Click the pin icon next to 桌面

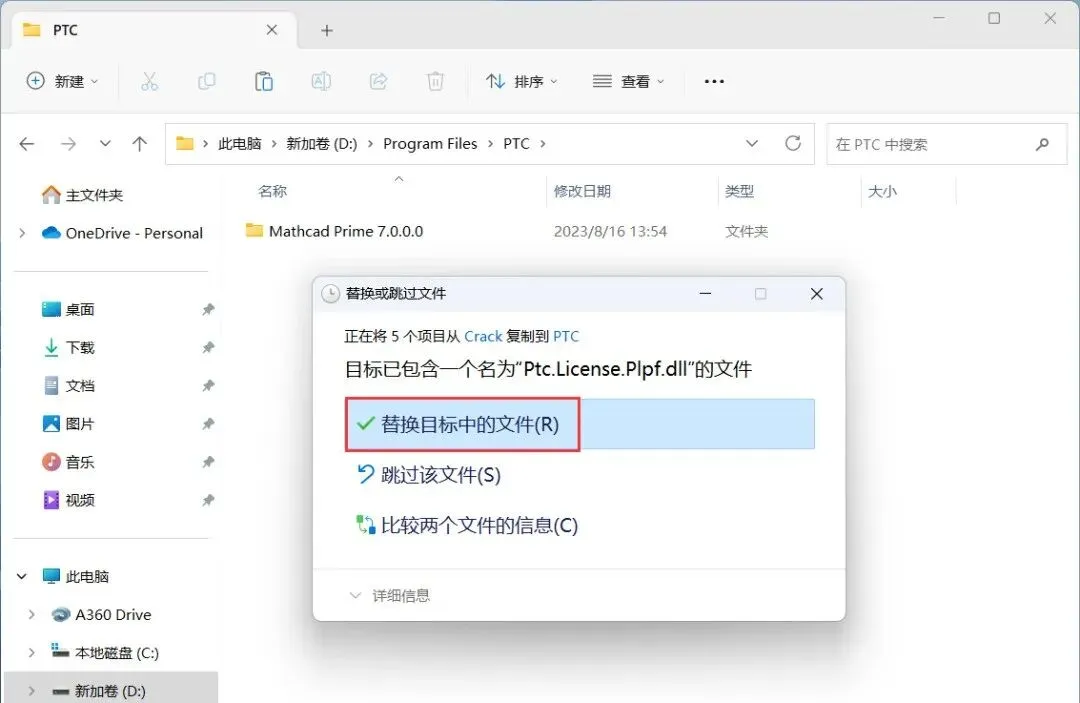coord(208,310)
